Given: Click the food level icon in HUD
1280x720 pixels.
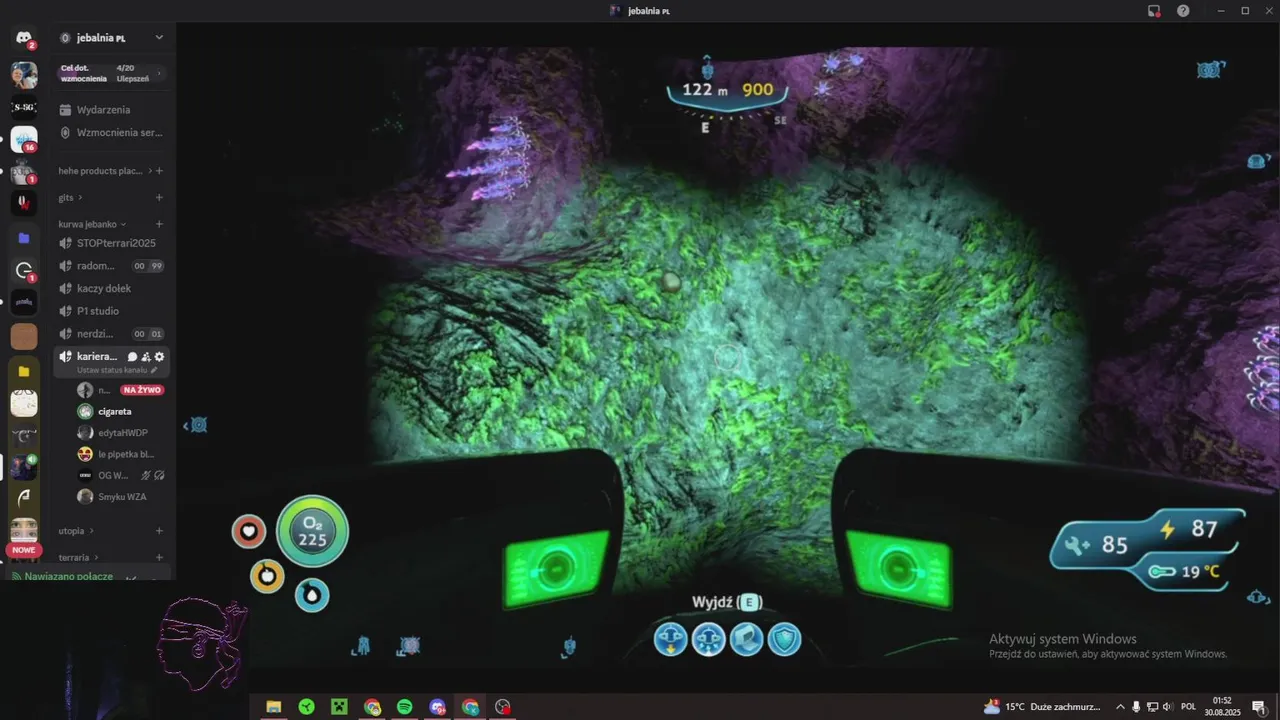Looking at the screenshot, I should point(267,576).
